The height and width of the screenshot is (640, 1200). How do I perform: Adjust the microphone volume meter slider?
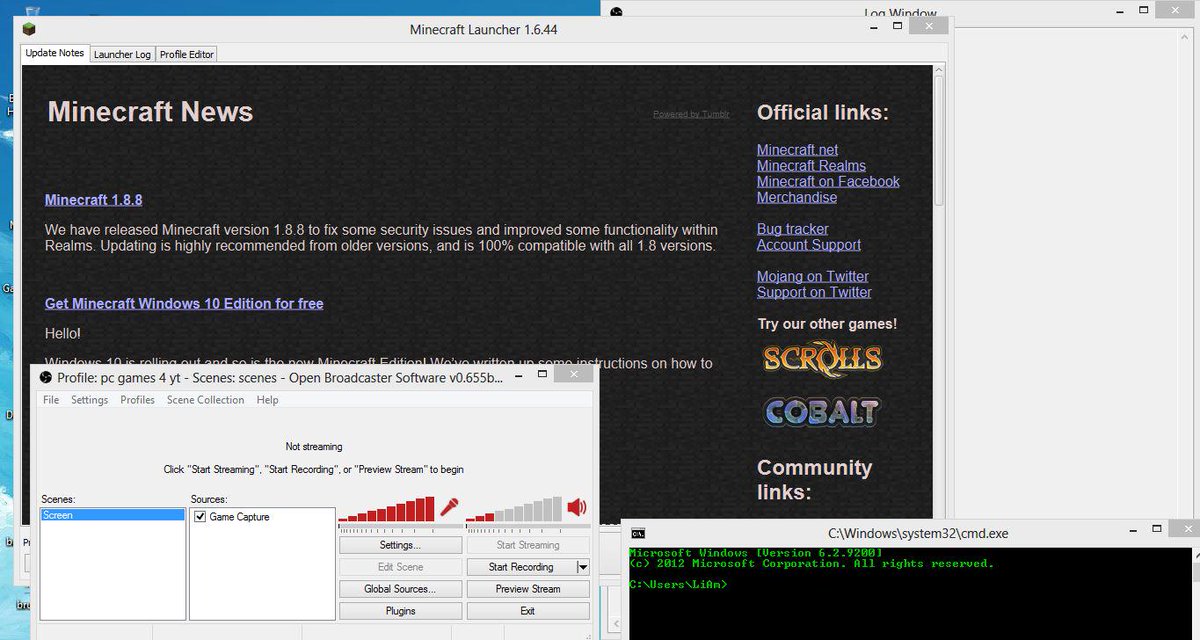click(399, 524)
